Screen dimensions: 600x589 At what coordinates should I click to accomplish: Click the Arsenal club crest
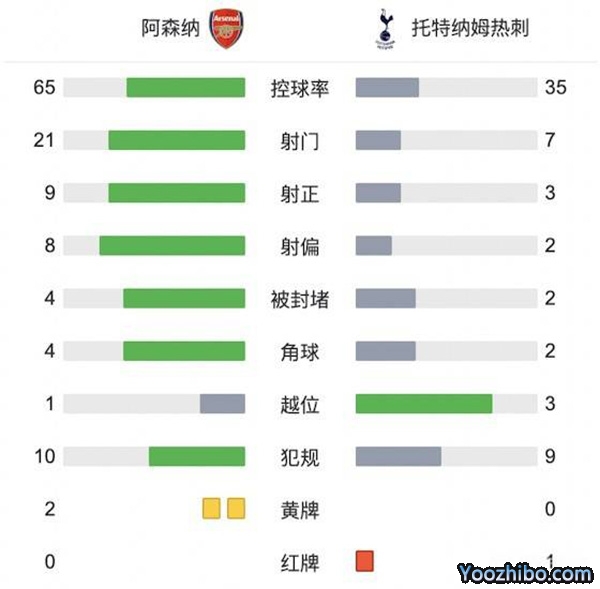coord(225,29)
